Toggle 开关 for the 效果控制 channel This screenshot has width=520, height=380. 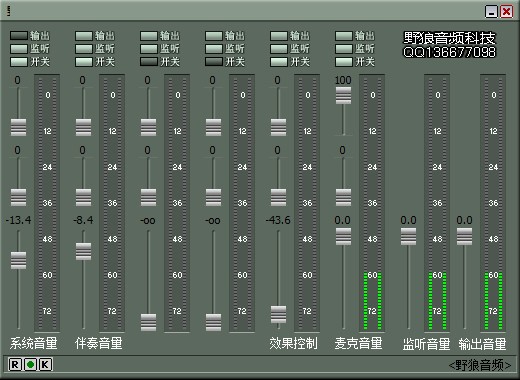(279, 62)
